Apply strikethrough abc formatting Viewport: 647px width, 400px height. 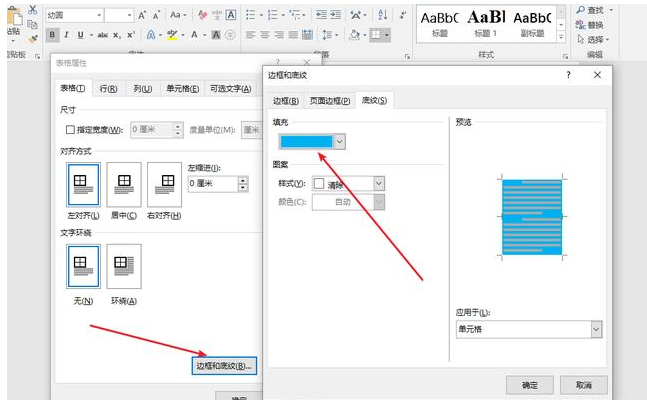point(103,35)
